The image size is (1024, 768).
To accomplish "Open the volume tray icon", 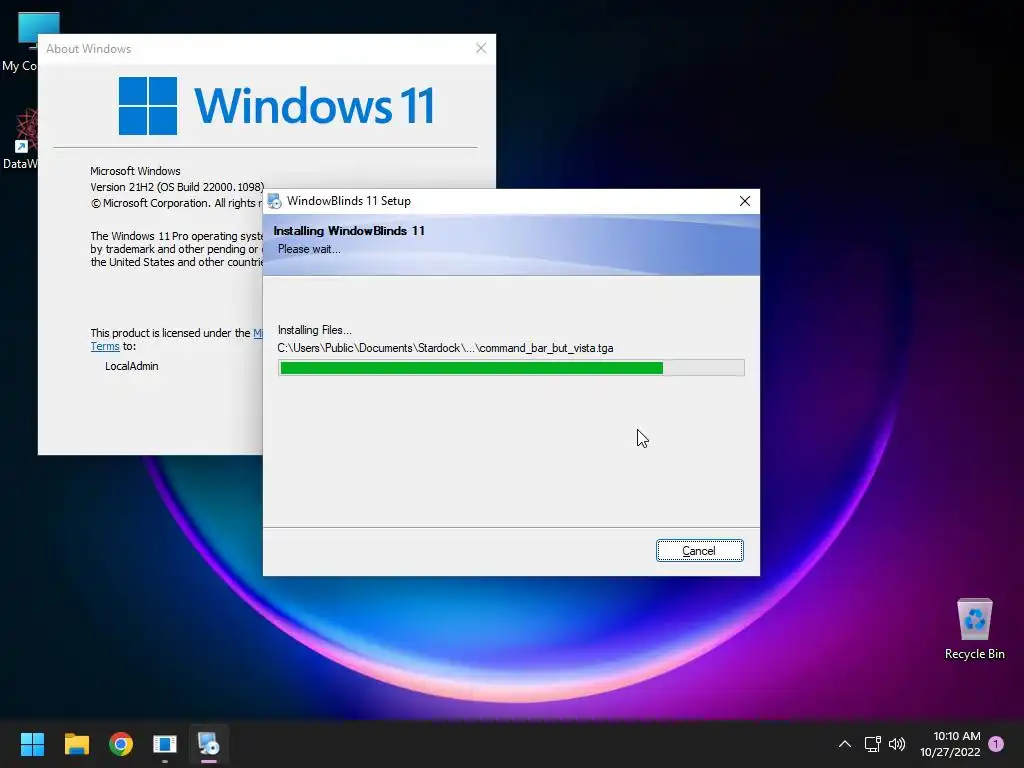I will click(897, 744).
